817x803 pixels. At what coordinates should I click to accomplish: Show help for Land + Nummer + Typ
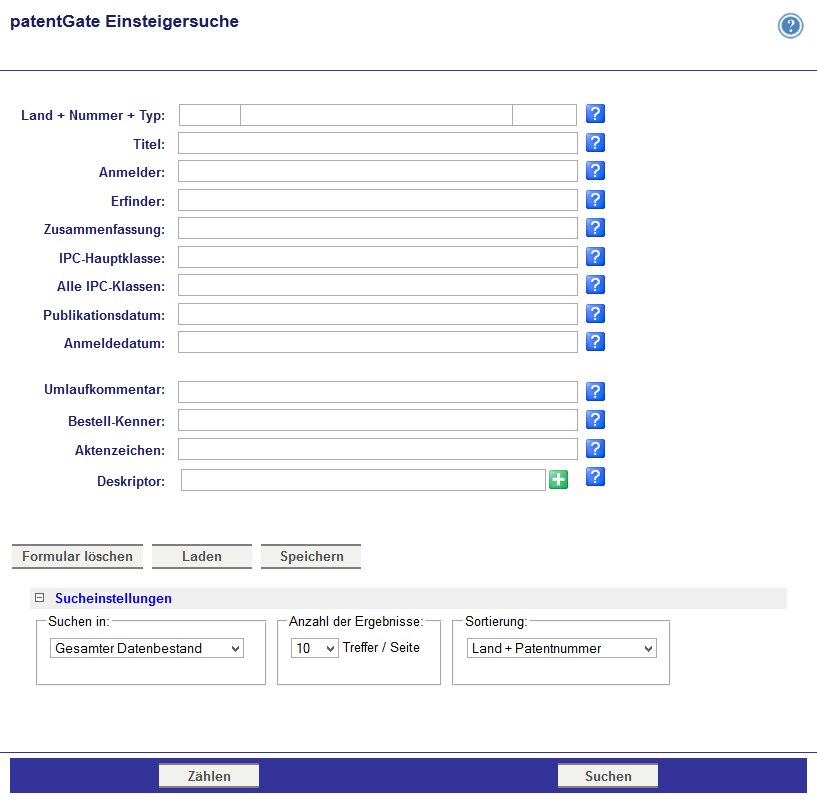[x=595, y=114]
